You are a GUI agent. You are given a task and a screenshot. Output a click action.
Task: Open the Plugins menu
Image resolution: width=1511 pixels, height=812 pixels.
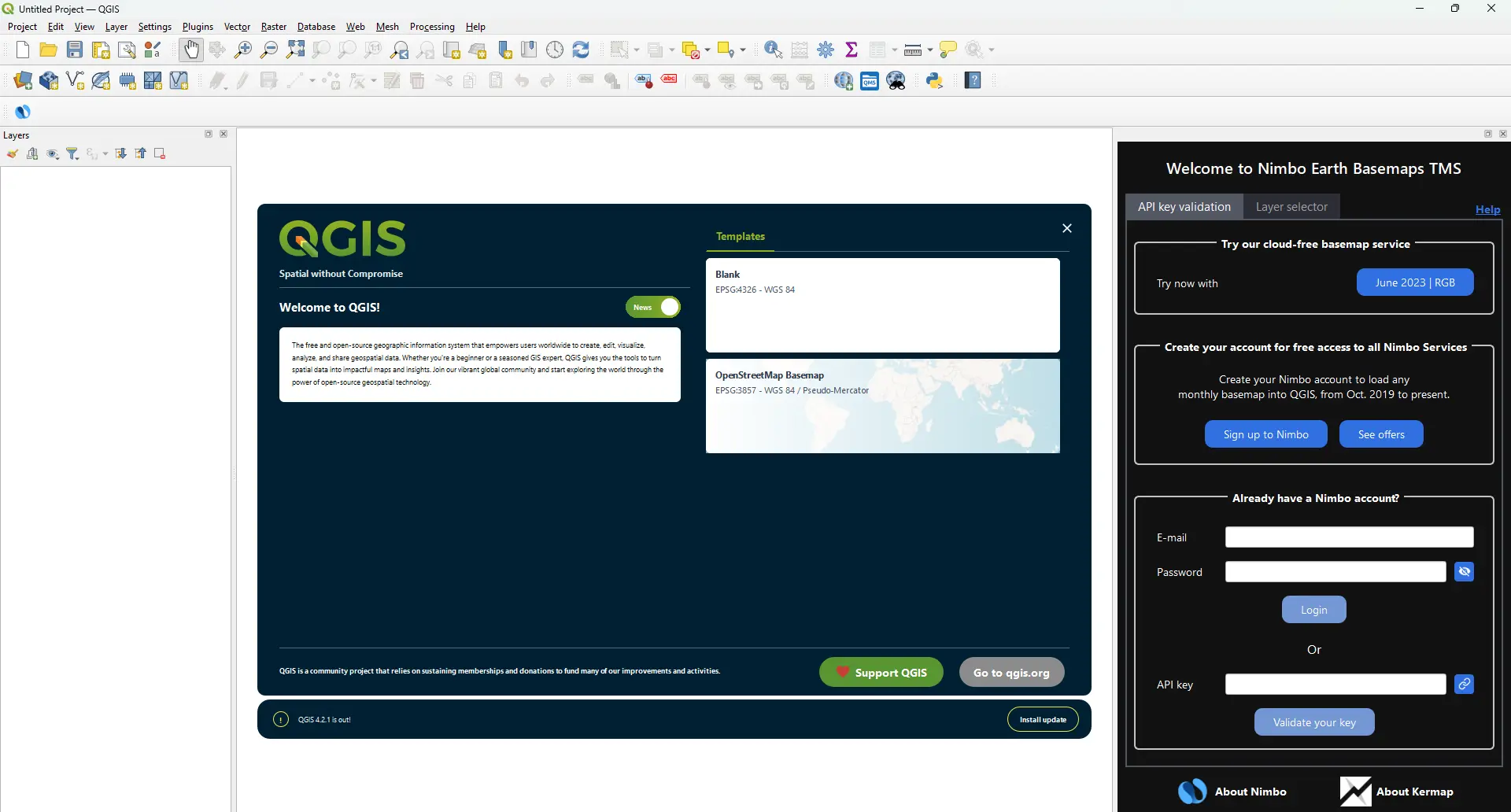click(x=198, y=27)
